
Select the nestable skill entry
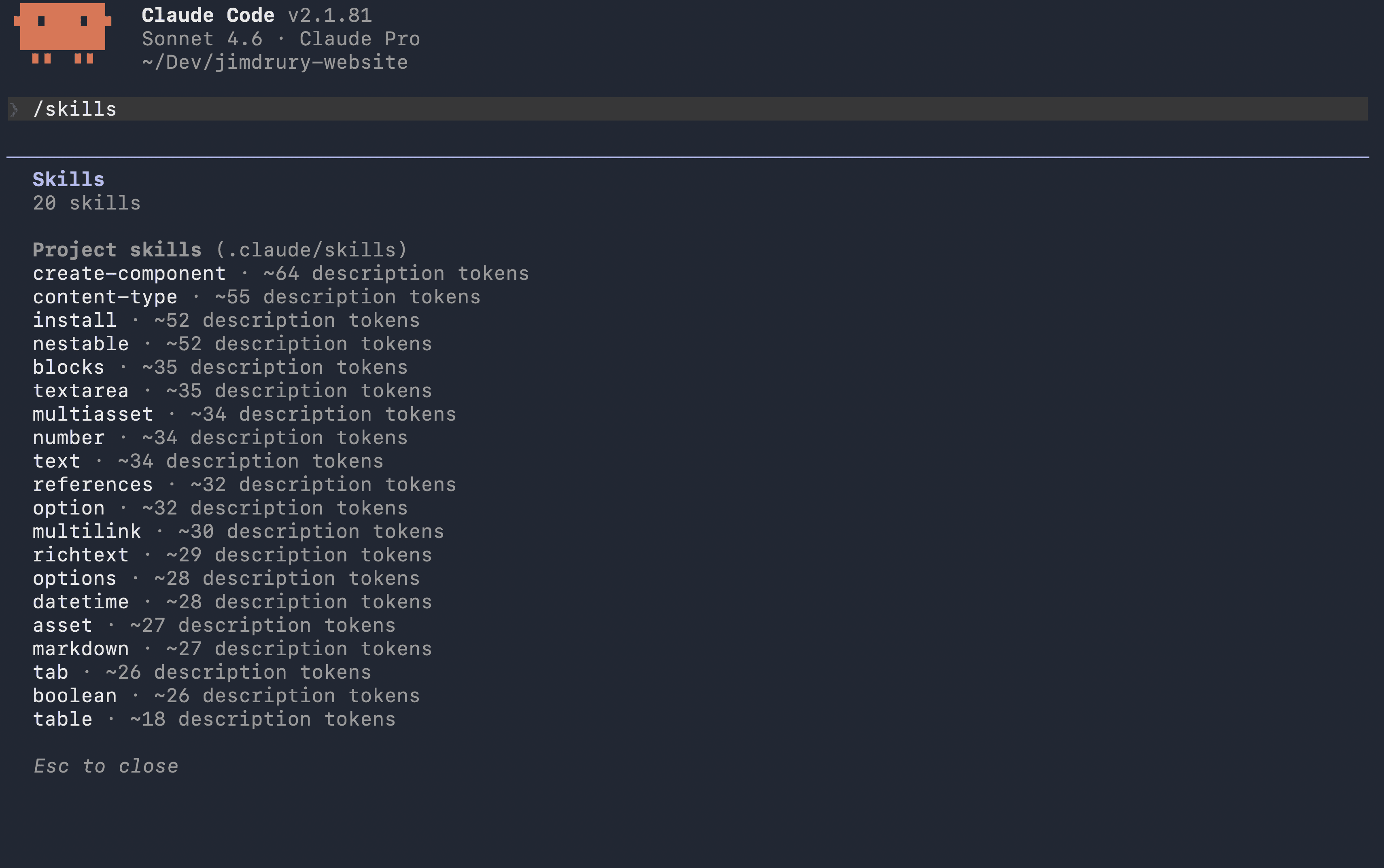tap(80, 343)
